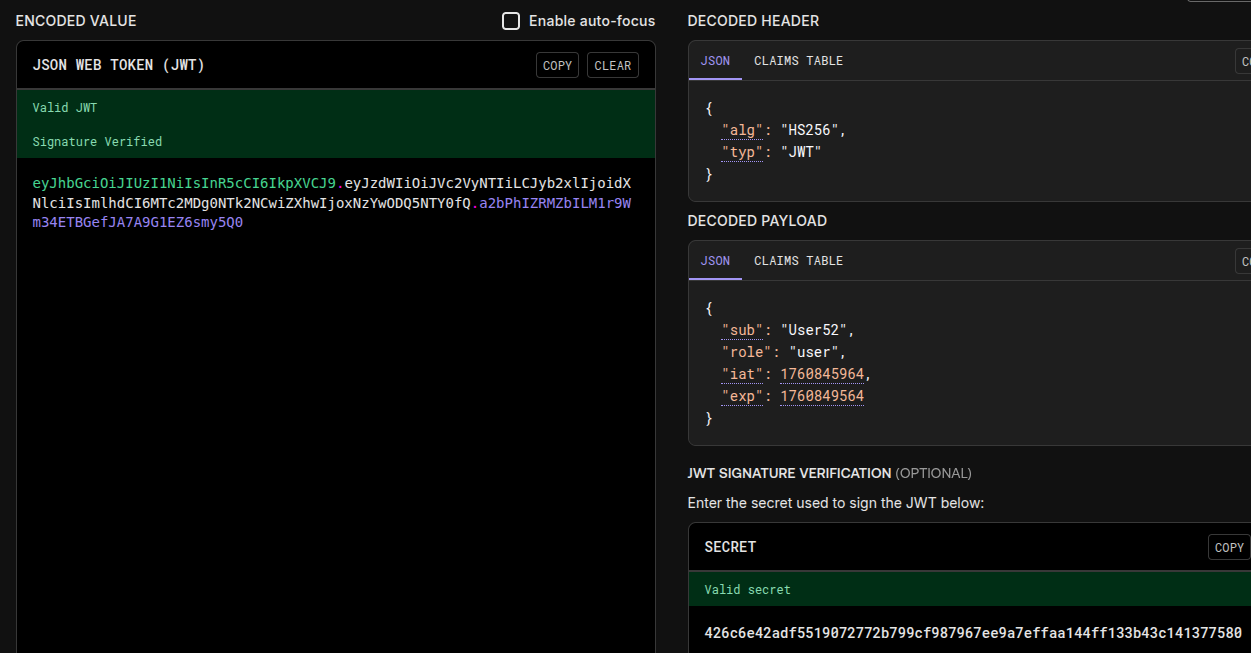
Task: Copy the secret value
Action: (1228, 547)
